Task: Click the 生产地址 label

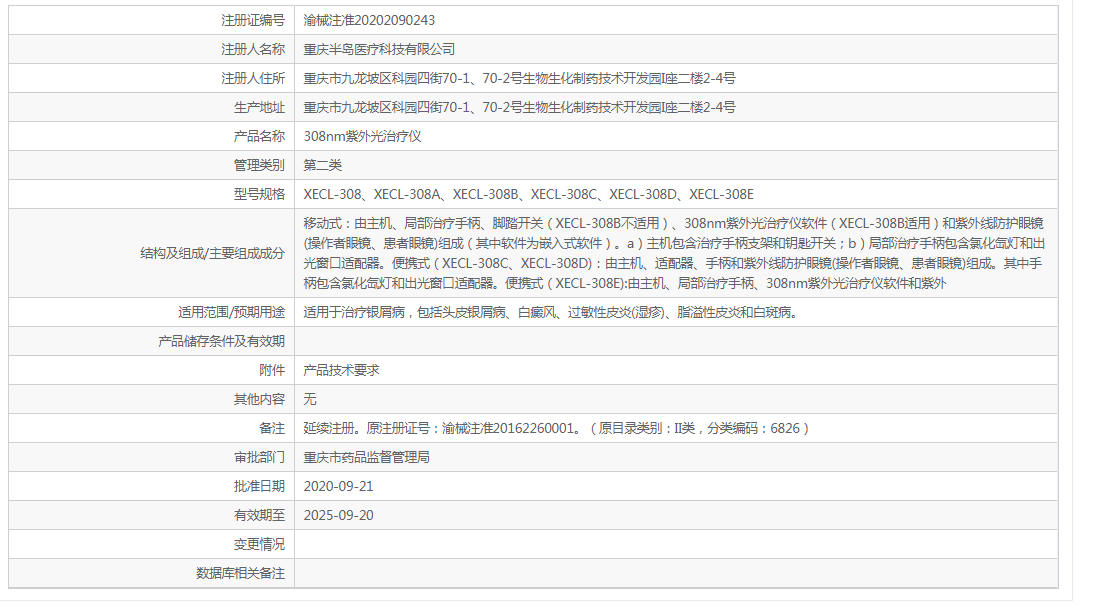Action: click(x=259, y=107)
